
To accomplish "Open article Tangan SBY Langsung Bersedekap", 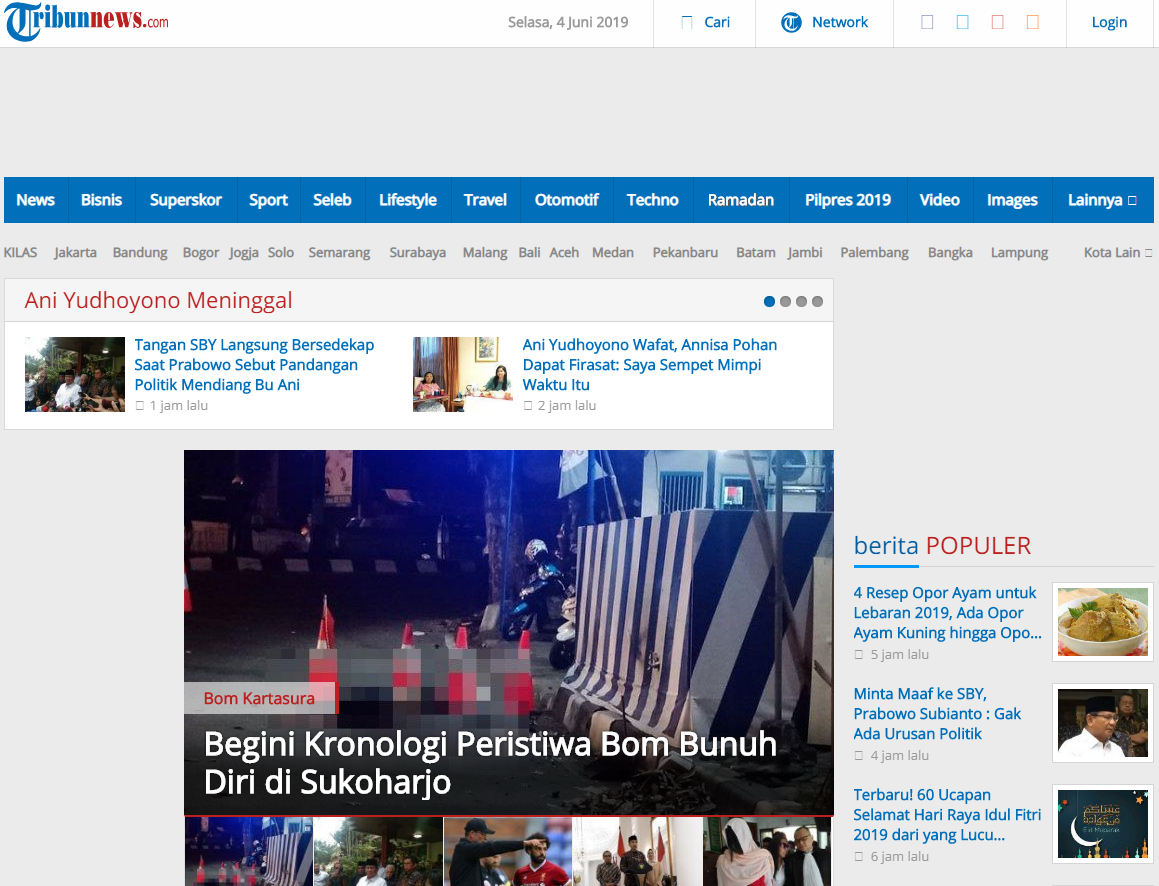I will (x=254, y=365).
